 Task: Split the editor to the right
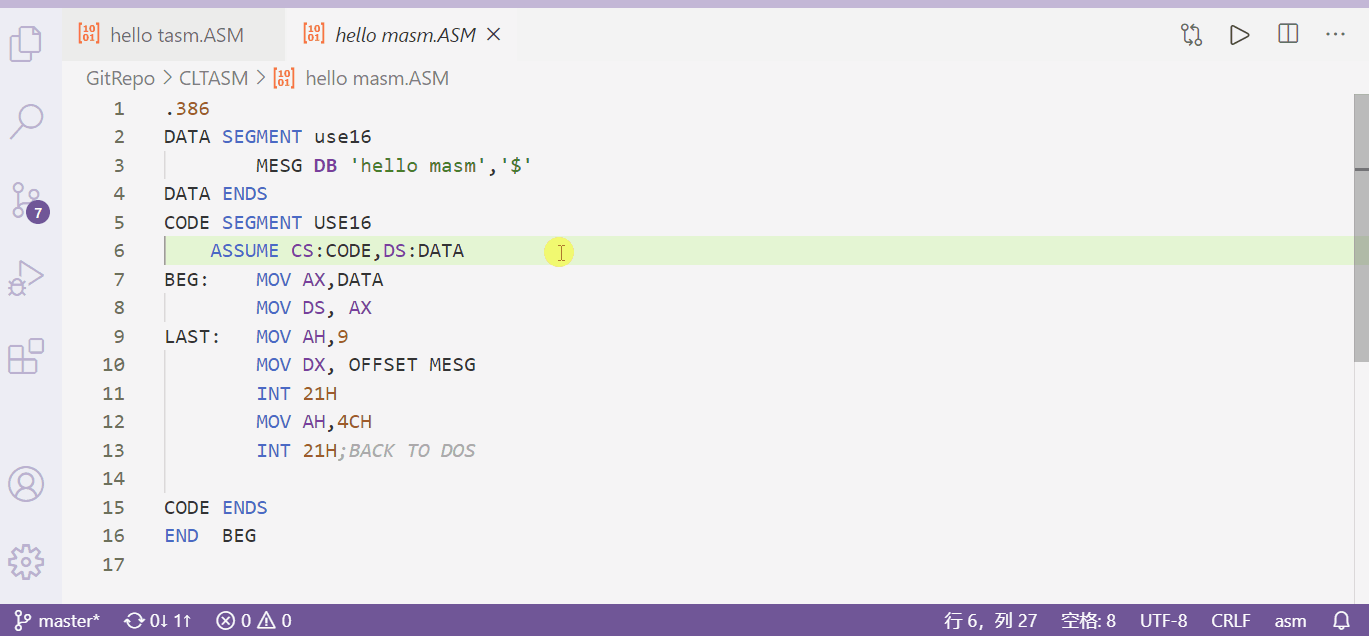(1287, 34)
